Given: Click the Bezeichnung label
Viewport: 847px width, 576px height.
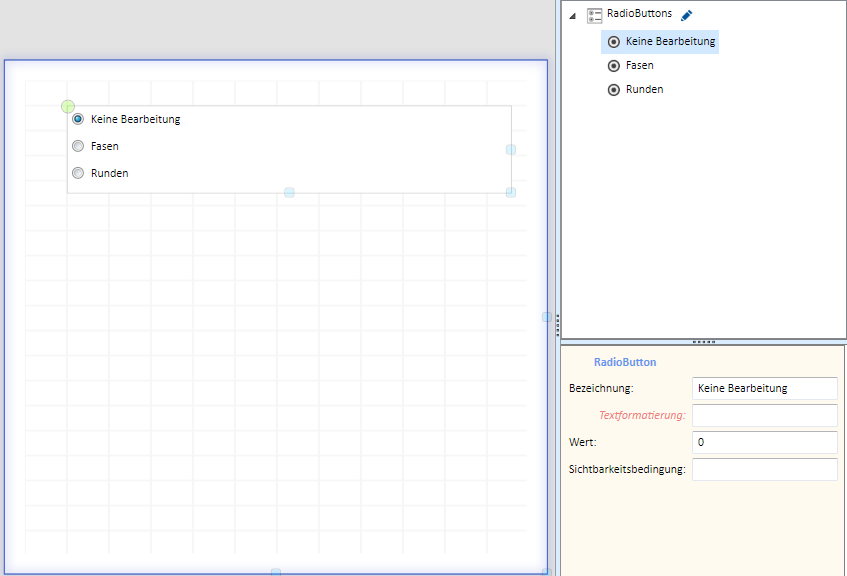Looking at the screenshot, I should coord(601,389).
